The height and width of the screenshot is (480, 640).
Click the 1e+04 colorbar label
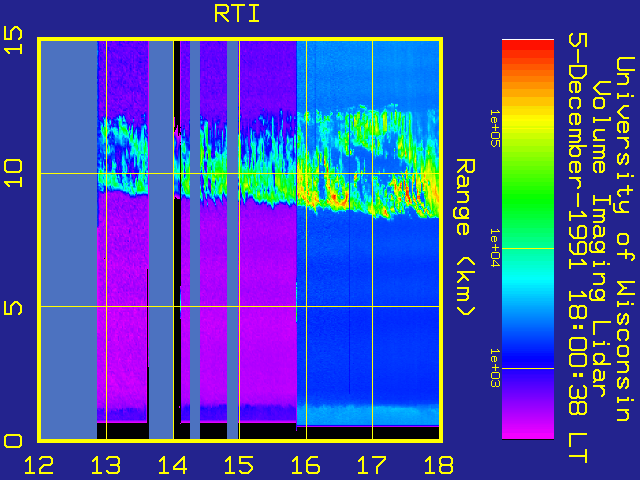tap(495, 248)
